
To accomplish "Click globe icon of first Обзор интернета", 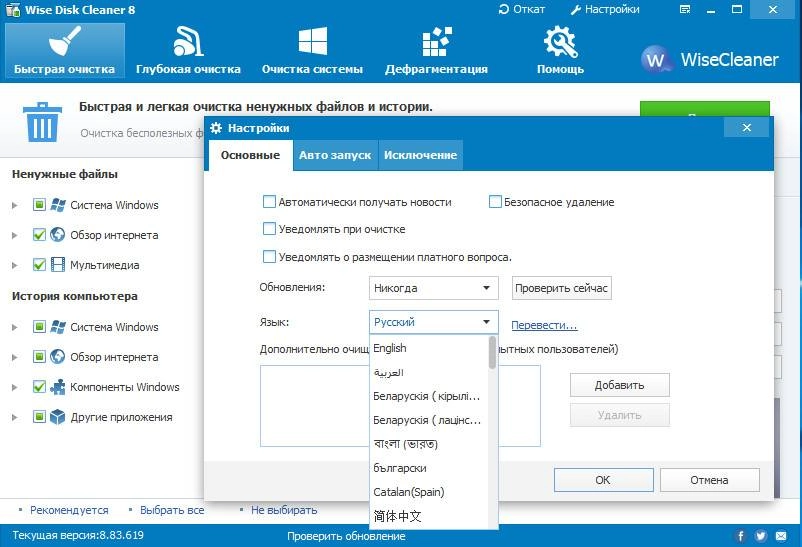I will click(x=58, y=235).
